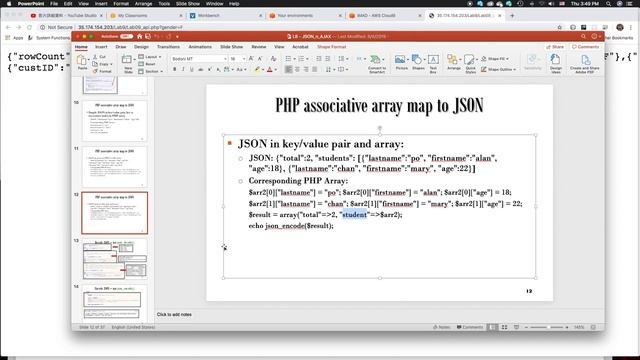640x360 pixels.
Task: Click the Save icon in title bar
Action: [148, 36]
